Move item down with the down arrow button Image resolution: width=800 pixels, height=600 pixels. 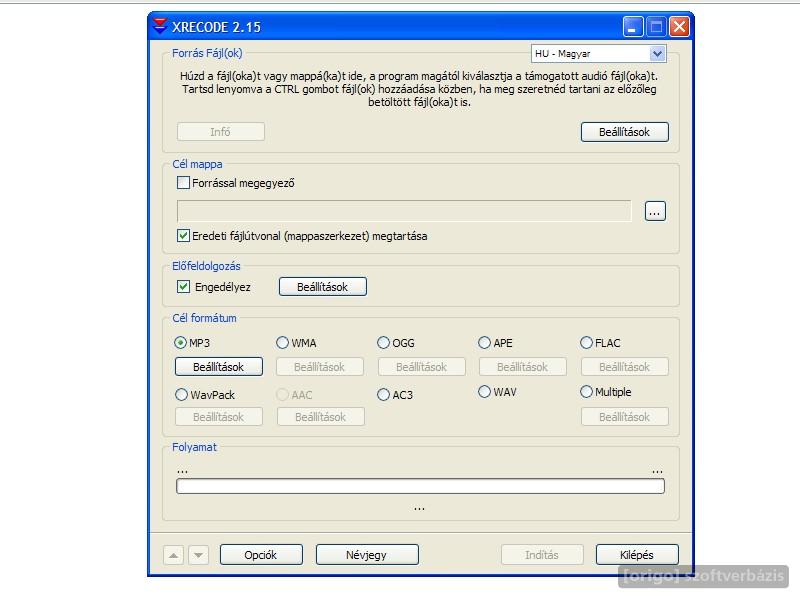[198, 555]
